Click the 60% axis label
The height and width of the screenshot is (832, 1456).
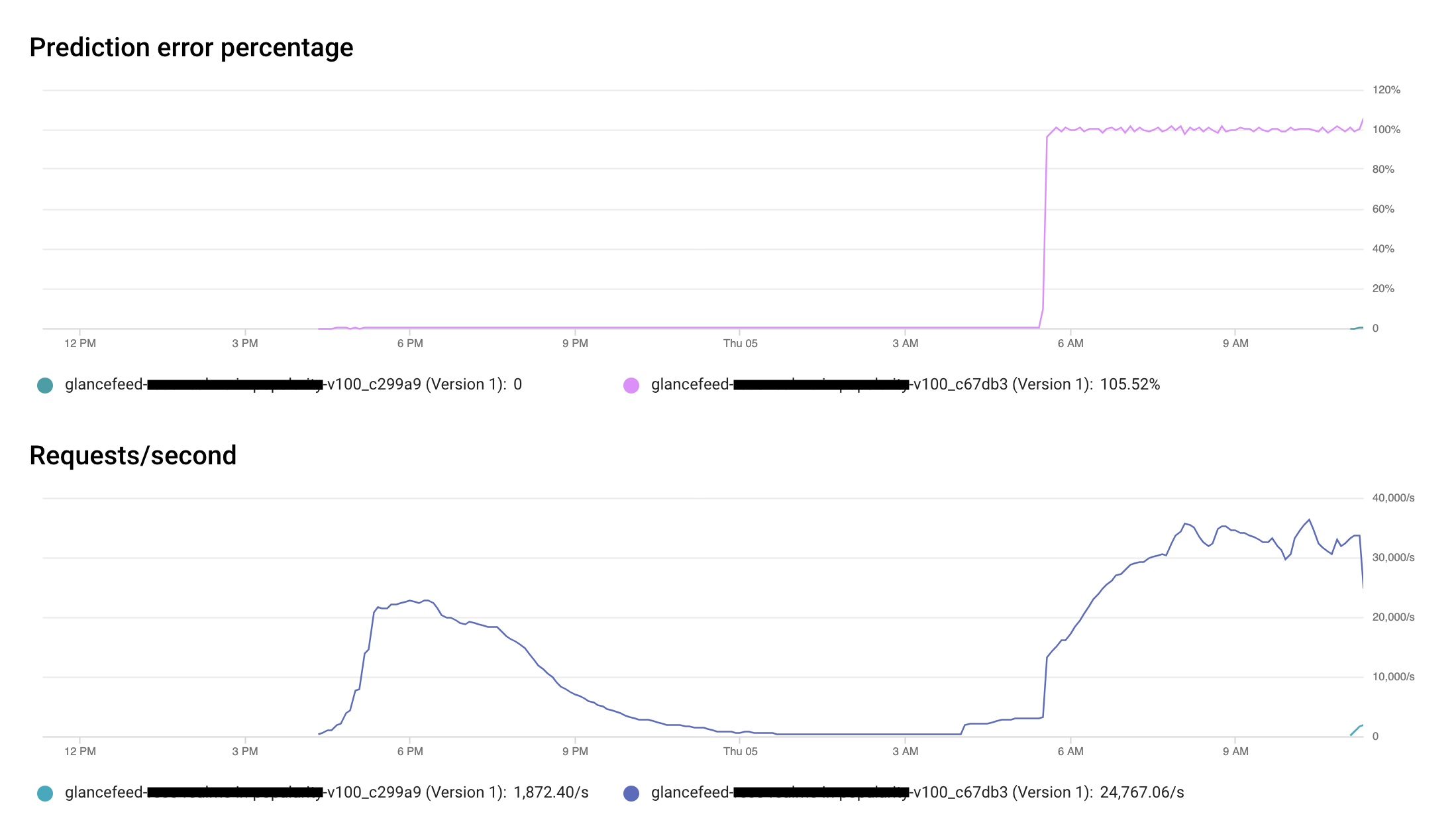tap(1383, 209)
